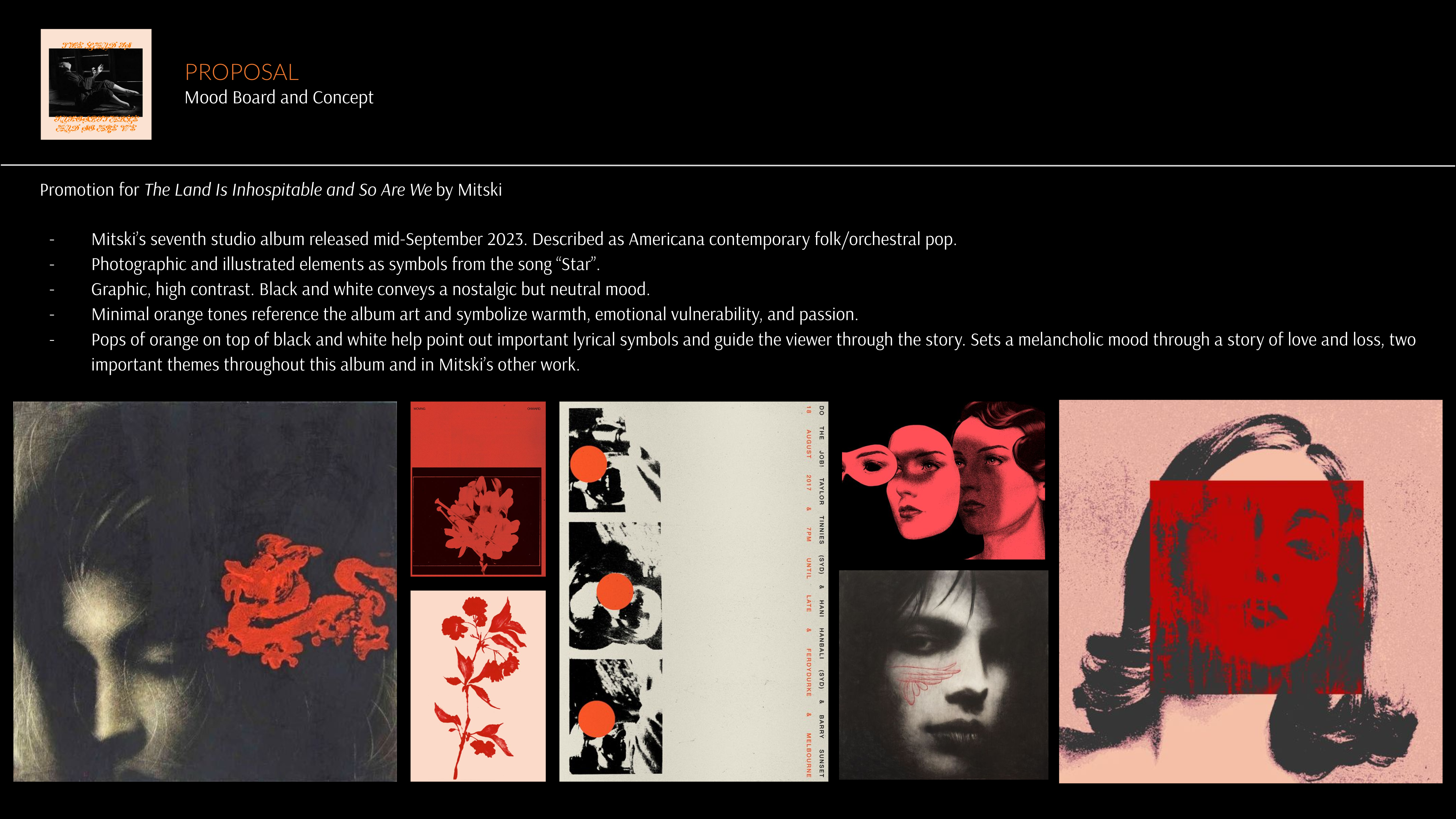Select the orange PROPOSAL heading

point(241,72)
